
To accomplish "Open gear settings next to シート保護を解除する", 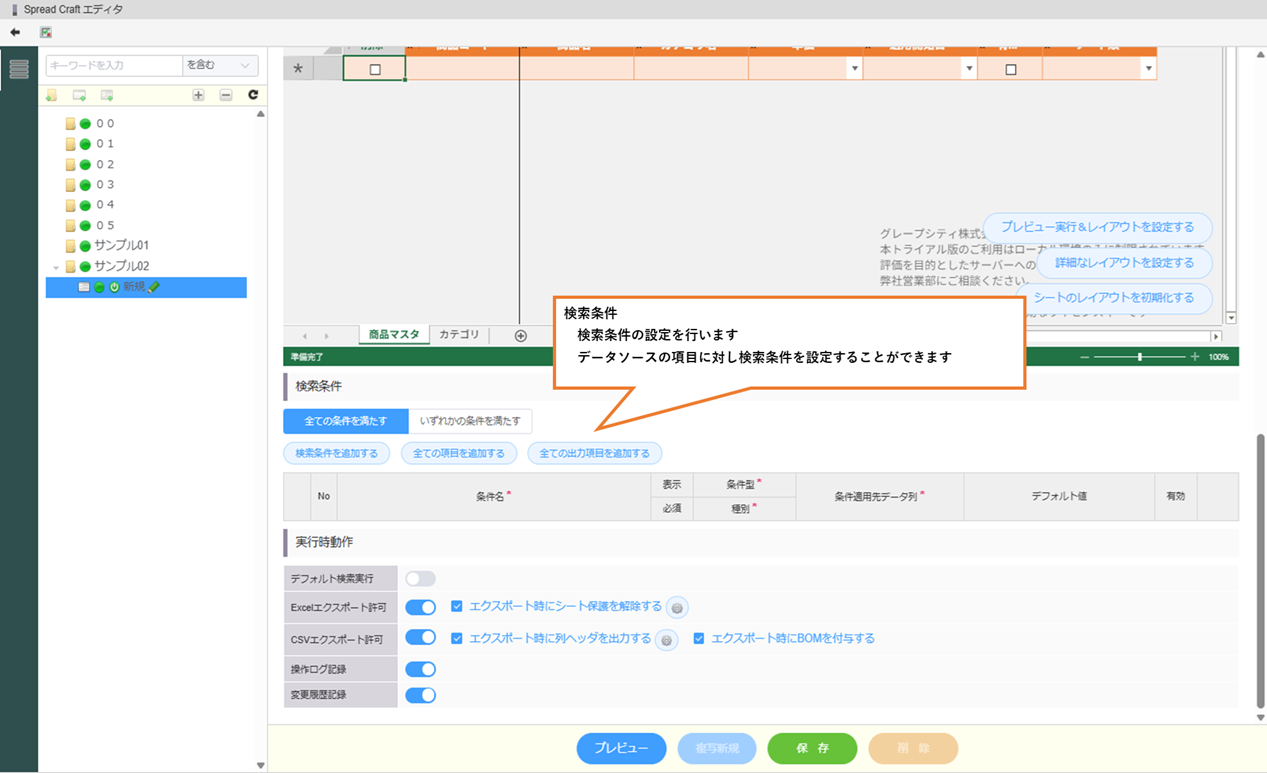I will point(677,608).
